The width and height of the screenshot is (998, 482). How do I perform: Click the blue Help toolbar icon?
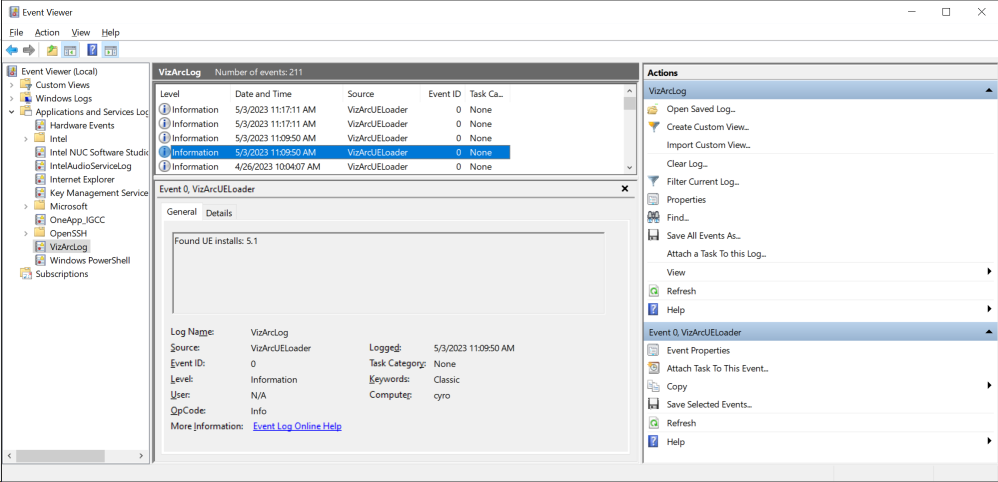tap(92, 50)
